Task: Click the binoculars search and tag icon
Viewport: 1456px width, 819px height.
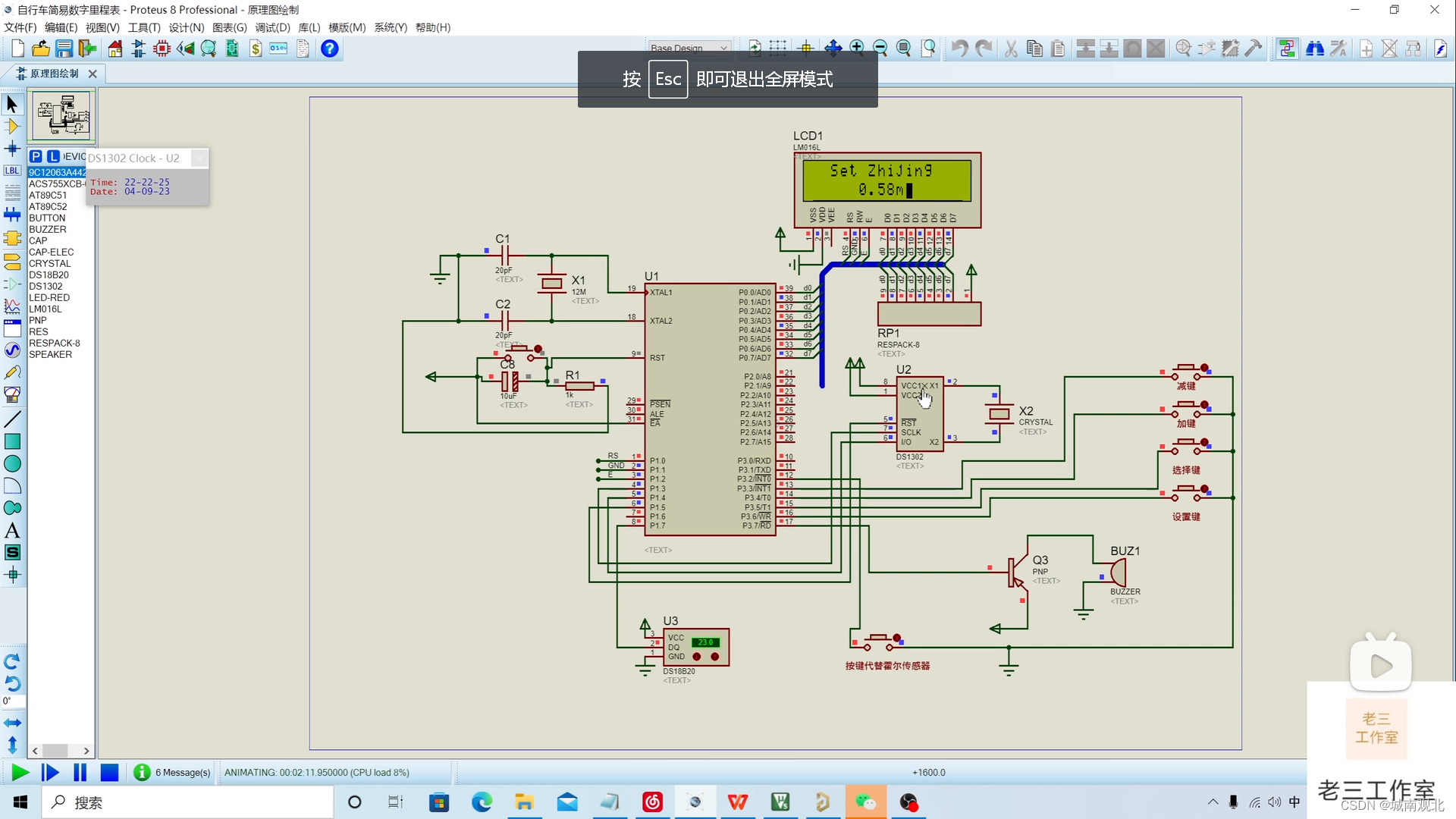Action: (1315, 49)
